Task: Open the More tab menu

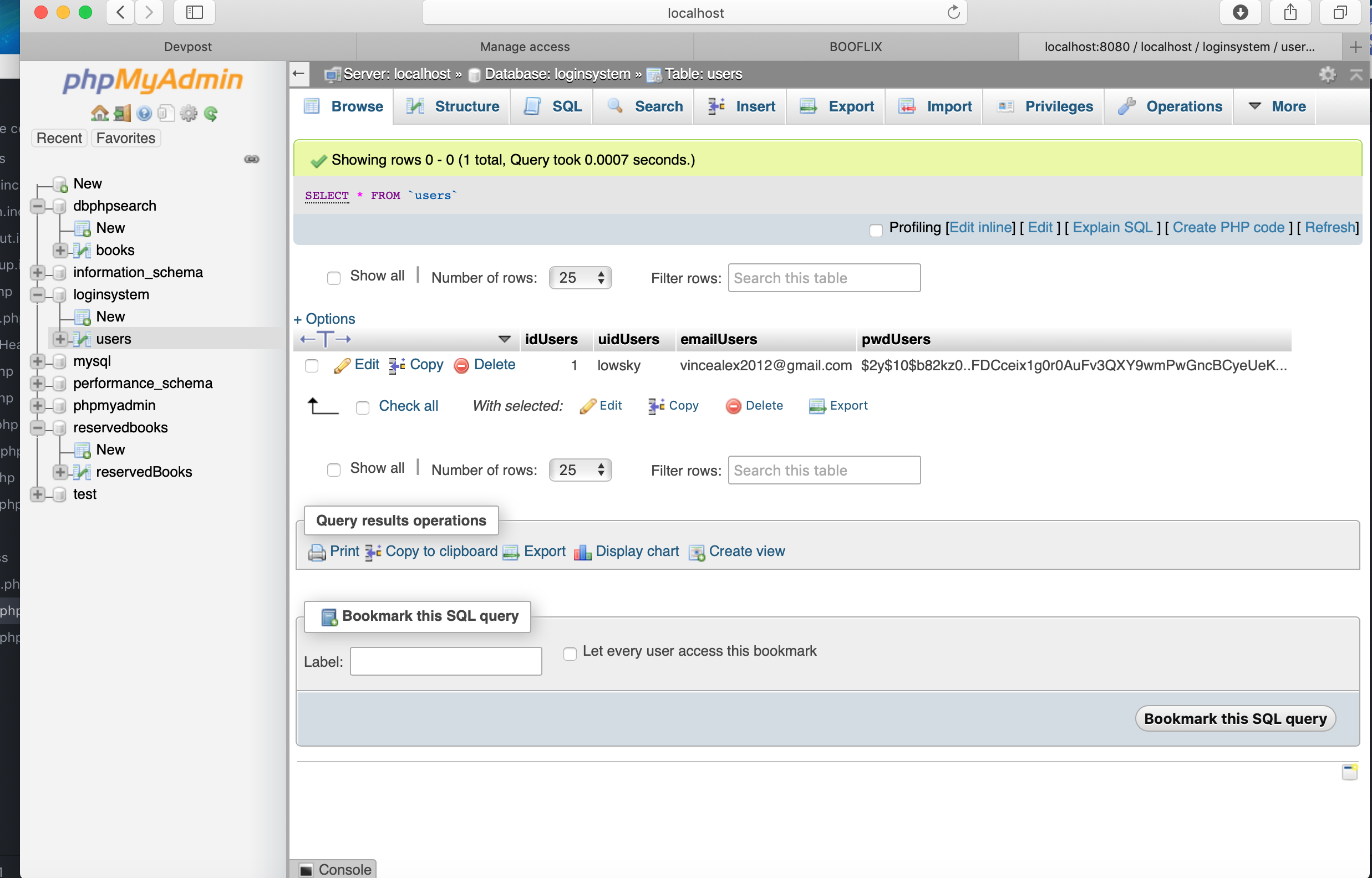Action: point(1276,106)
